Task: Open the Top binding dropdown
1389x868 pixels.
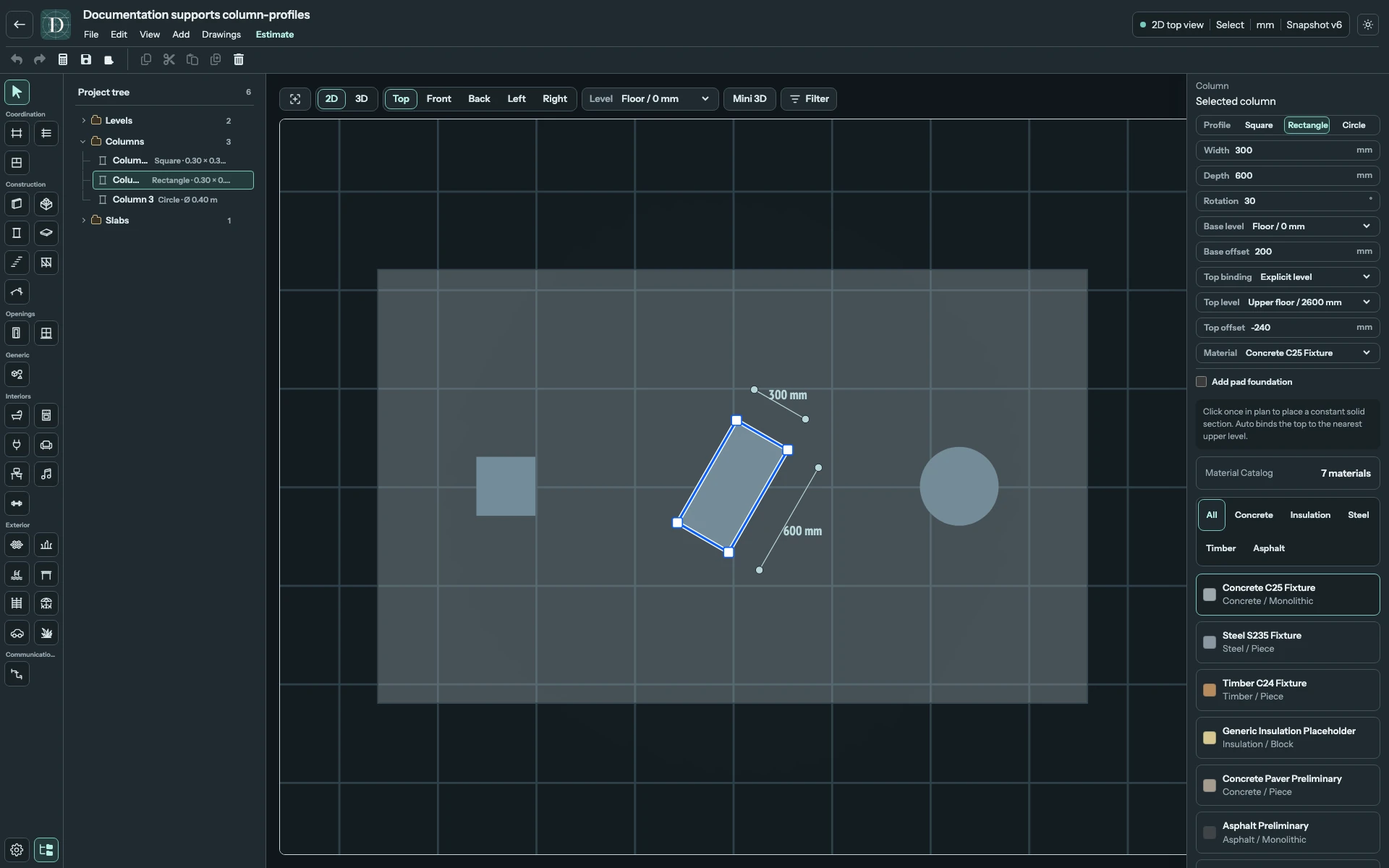Action: [1288, 277]
